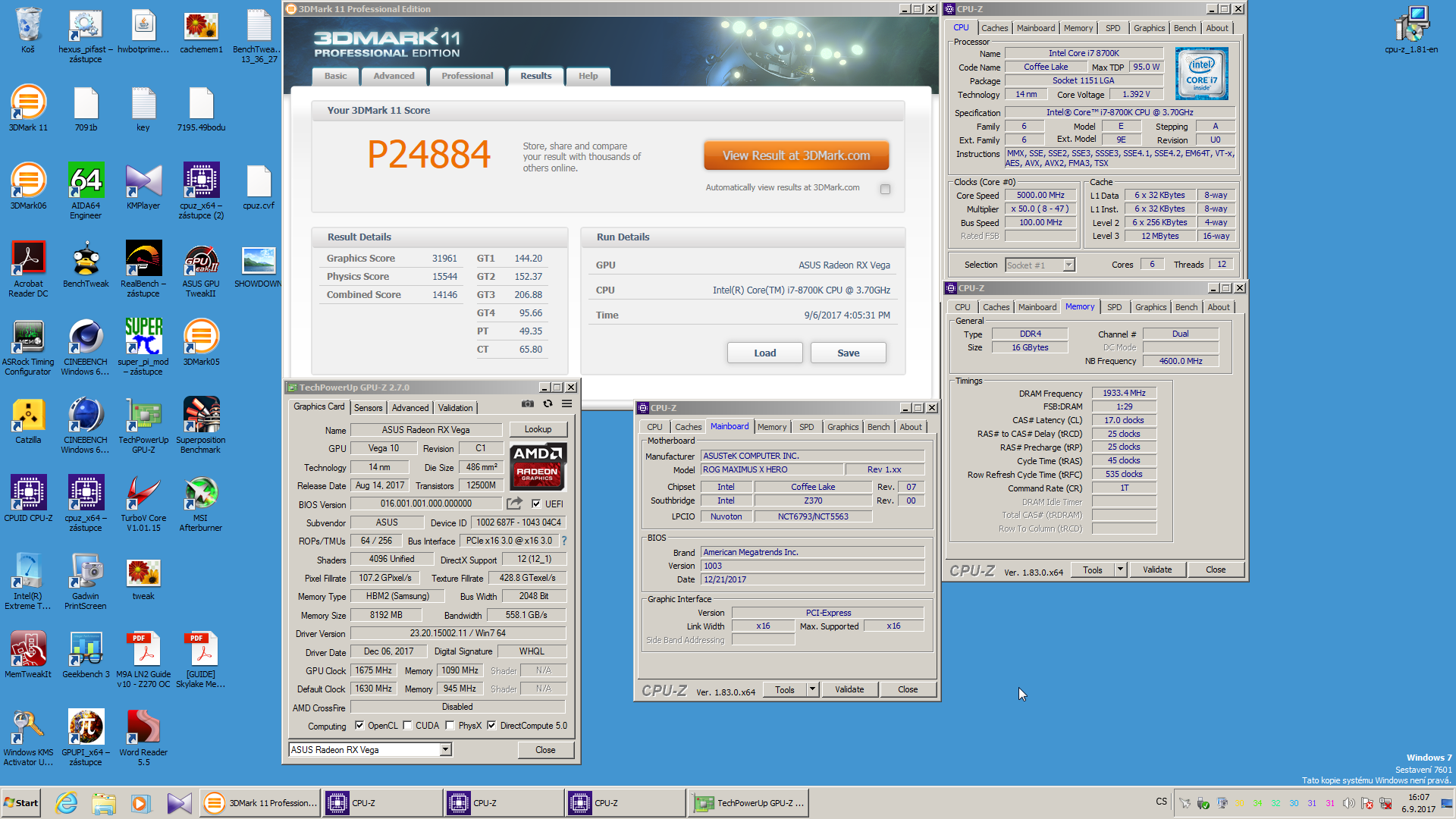Open the 3DMark 11 desktop shortcut

coord(28,108)
